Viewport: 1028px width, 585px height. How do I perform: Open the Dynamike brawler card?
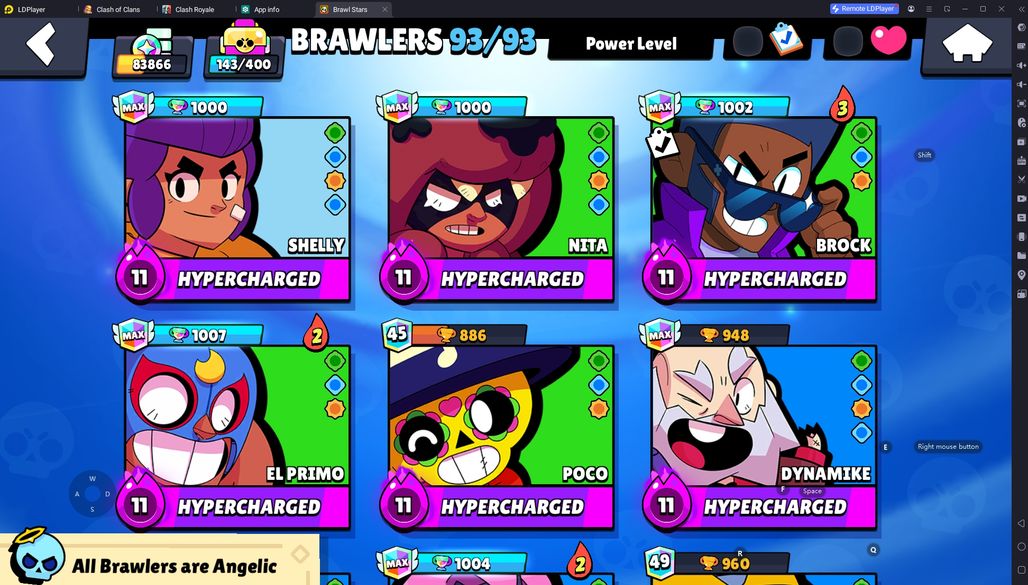click(761, 425)
